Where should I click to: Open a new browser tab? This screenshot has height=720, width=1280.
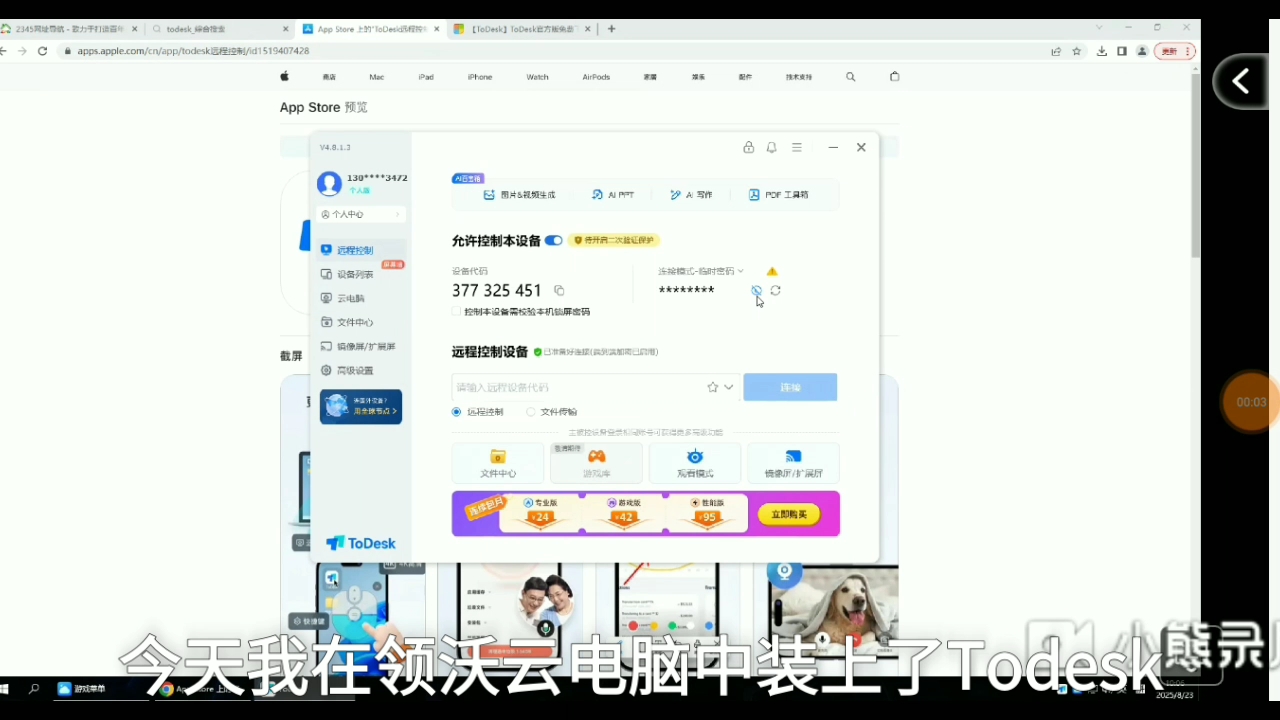coord(612,29)
